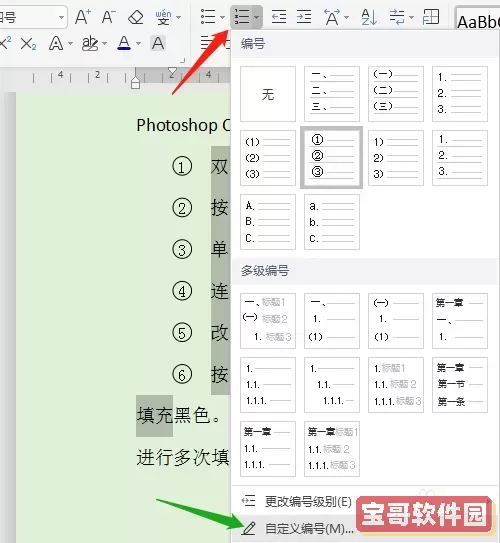Image resolution: width=500 pixels, height=543 pixels.
Task: Clear formatting with eraser icon
Action: [x=135, y=17]
